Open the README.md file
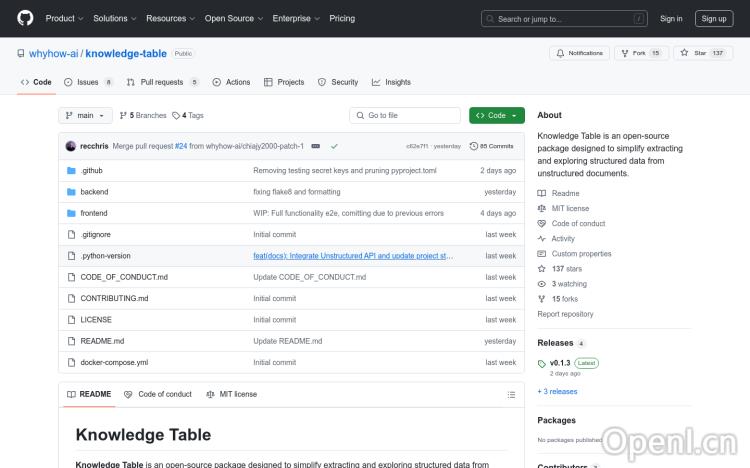Screen dimensions: 750x468 102,341
